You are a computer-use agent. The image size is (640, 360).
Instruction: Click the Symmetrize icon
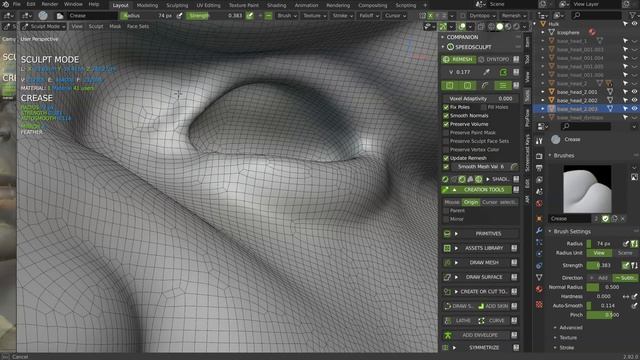click(x=446, y=347)
